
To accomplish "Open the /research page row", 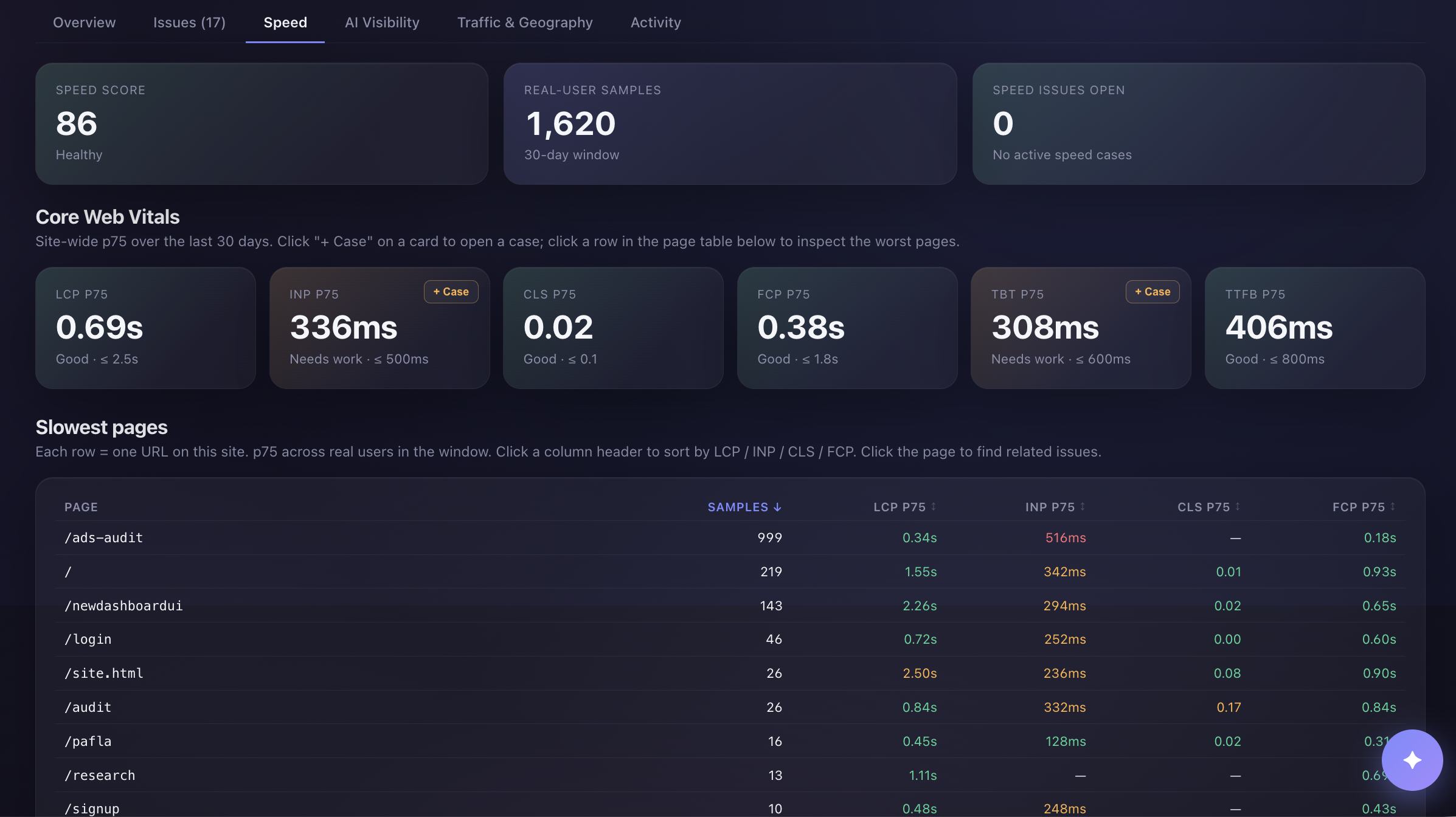I will coord(730,776).
